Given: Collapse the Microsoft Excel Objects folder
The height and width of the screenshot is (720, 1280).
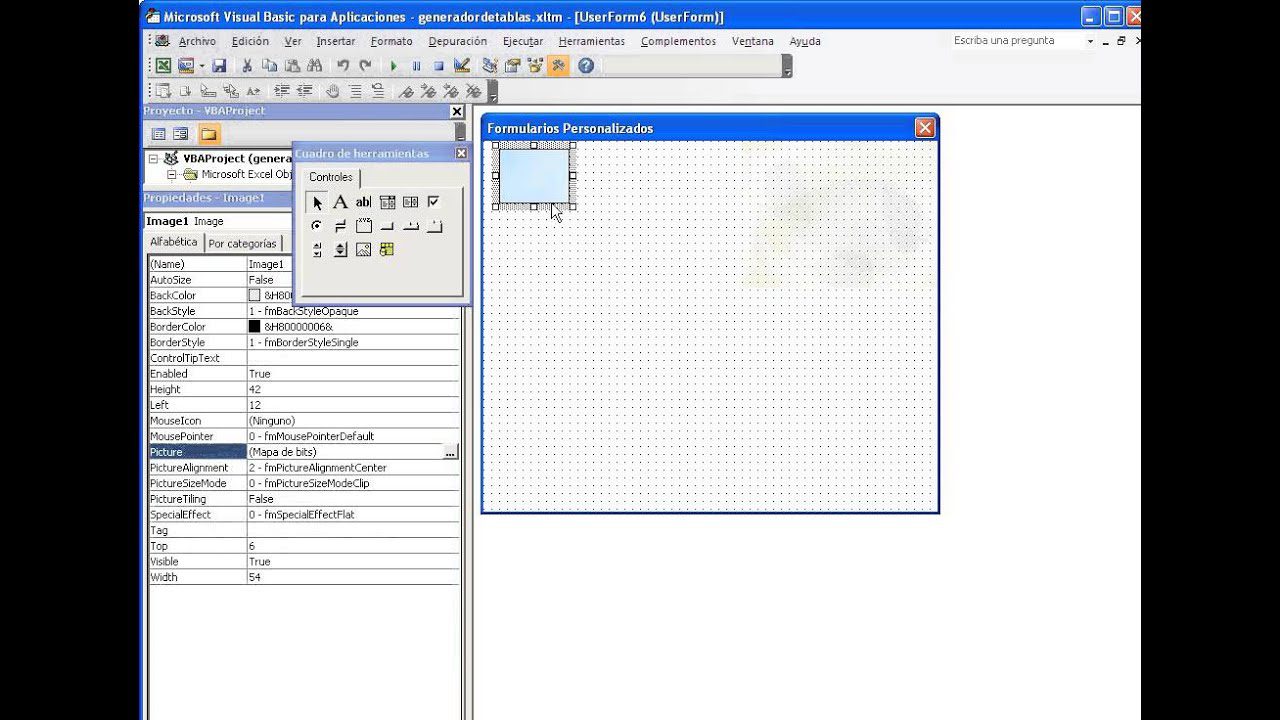Looking at the screenshot, I should coord(171,174).
